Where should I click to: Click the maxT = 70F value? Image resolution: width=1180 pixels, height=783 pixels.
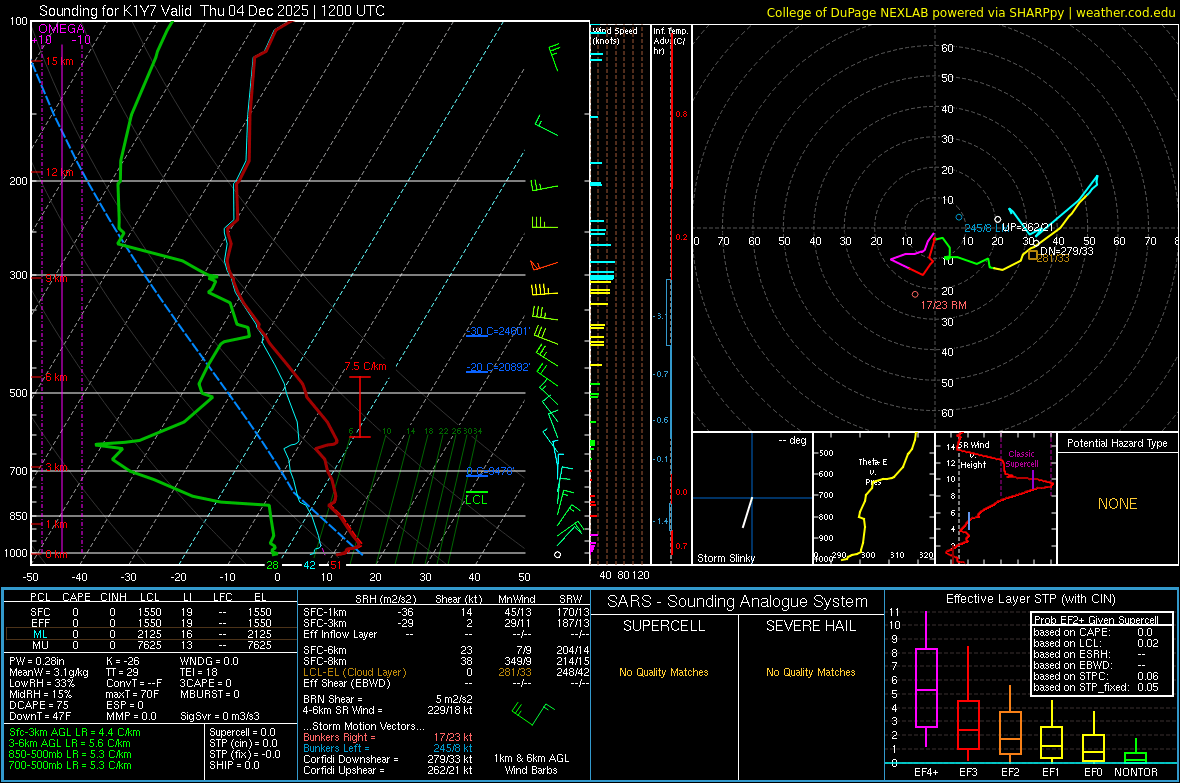click(x=132, y=694)
